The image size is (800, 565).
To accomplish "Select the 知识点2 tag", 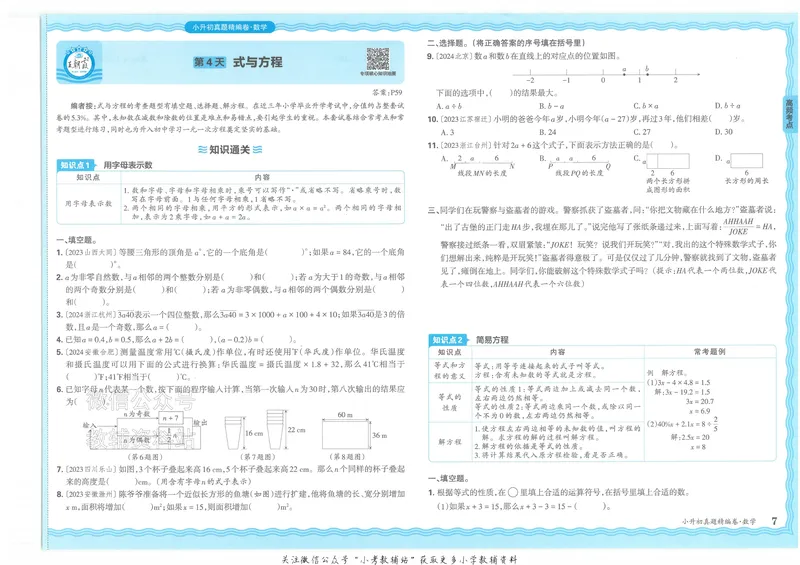I will click(x=447, y=339).
